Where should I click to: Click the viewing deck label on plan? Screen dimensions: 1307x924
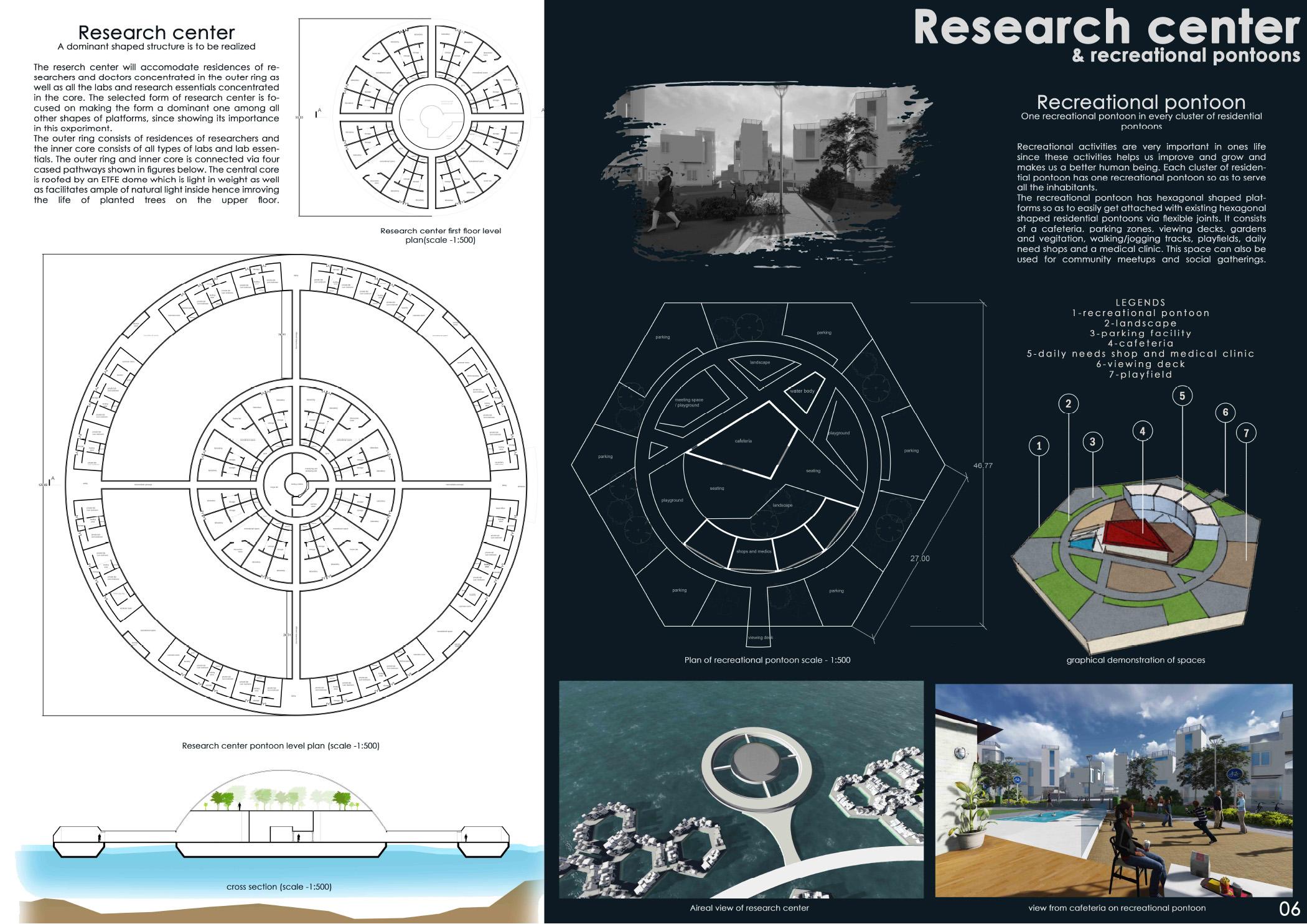click(760, 638)
